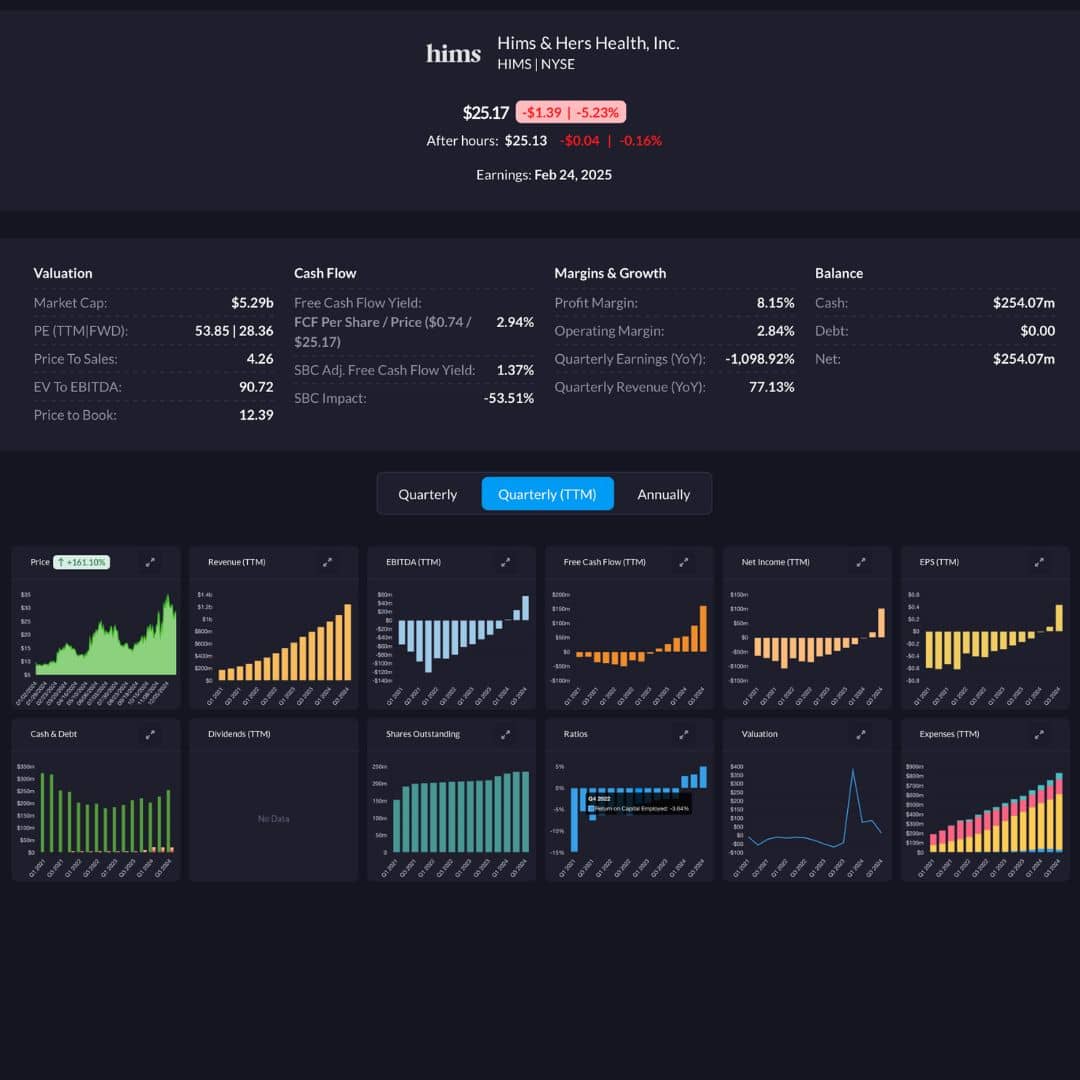Select the Quarterly (TTM) tab

pyautogui.click(x=548, y=494)
